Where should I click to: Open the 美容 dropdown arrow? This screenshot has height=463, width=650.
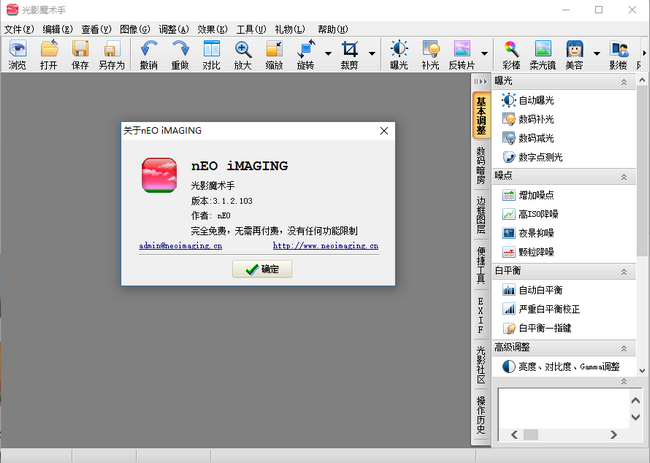click(x=597, y=53)
